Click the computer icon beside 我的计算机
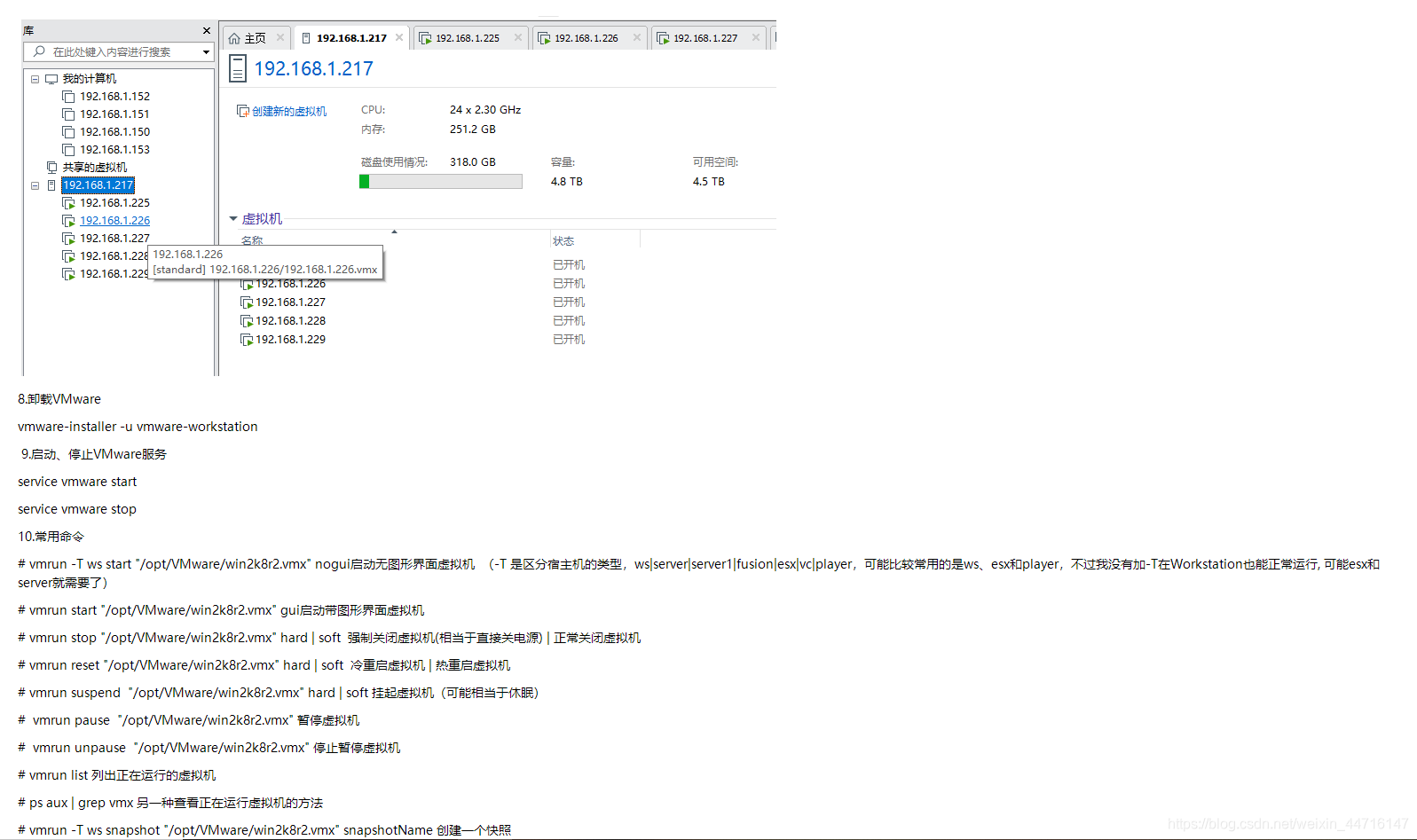Image resolution: width=1417 pixels, height=840 pixels. 51,79
